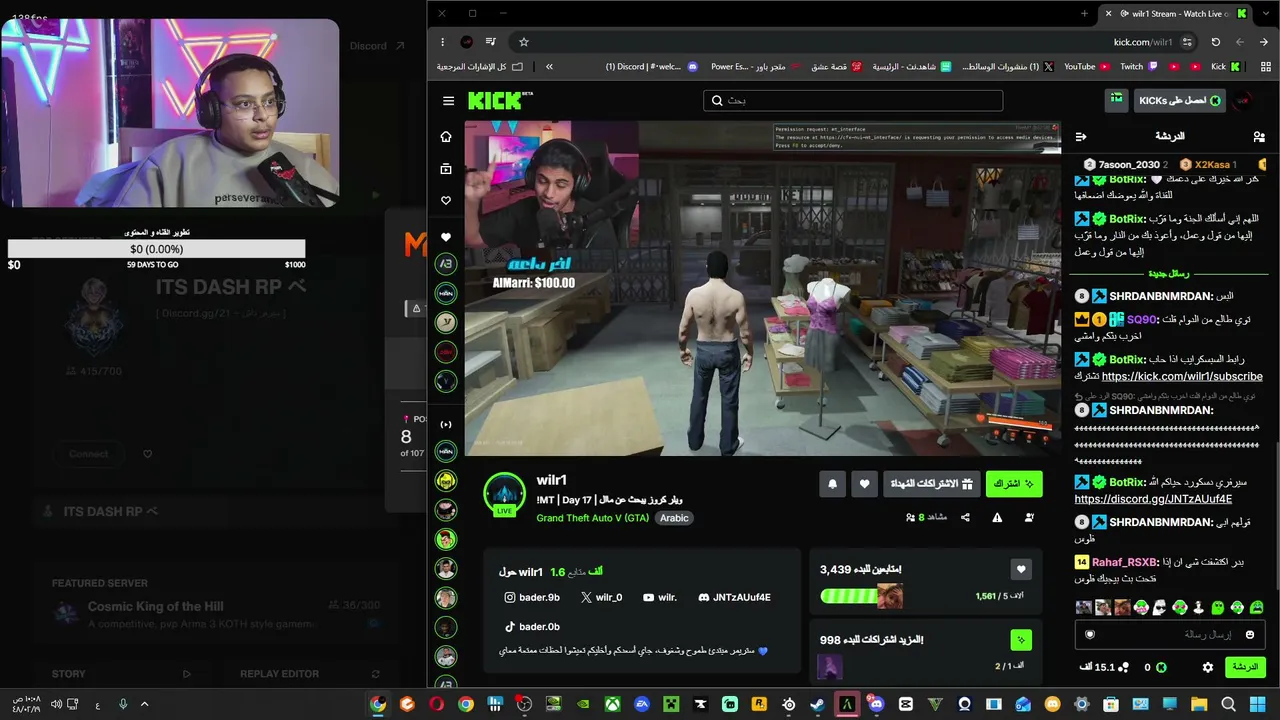Open site information icon in address bar
Image resolution: width=1280 pixels, height=720 pixels.
point(1187,42)
